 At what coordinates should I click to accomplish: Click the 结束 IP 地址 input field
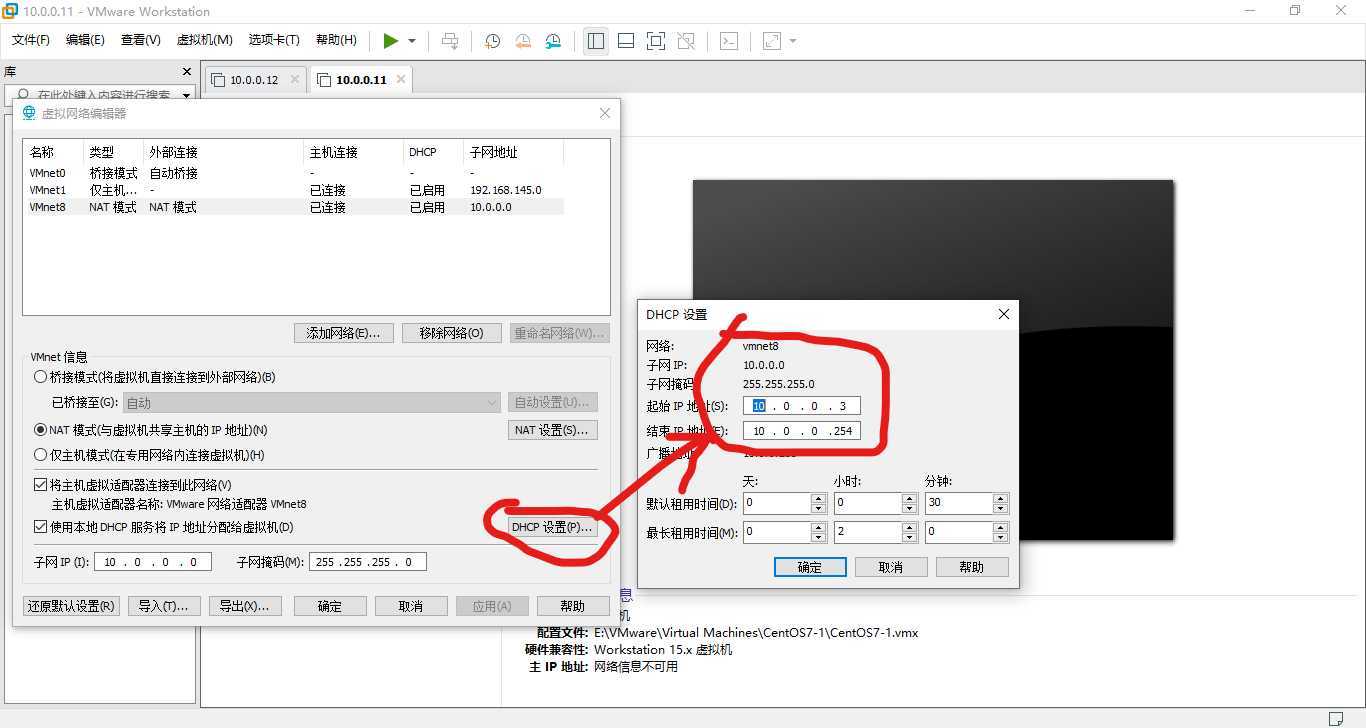coord(802,431)
